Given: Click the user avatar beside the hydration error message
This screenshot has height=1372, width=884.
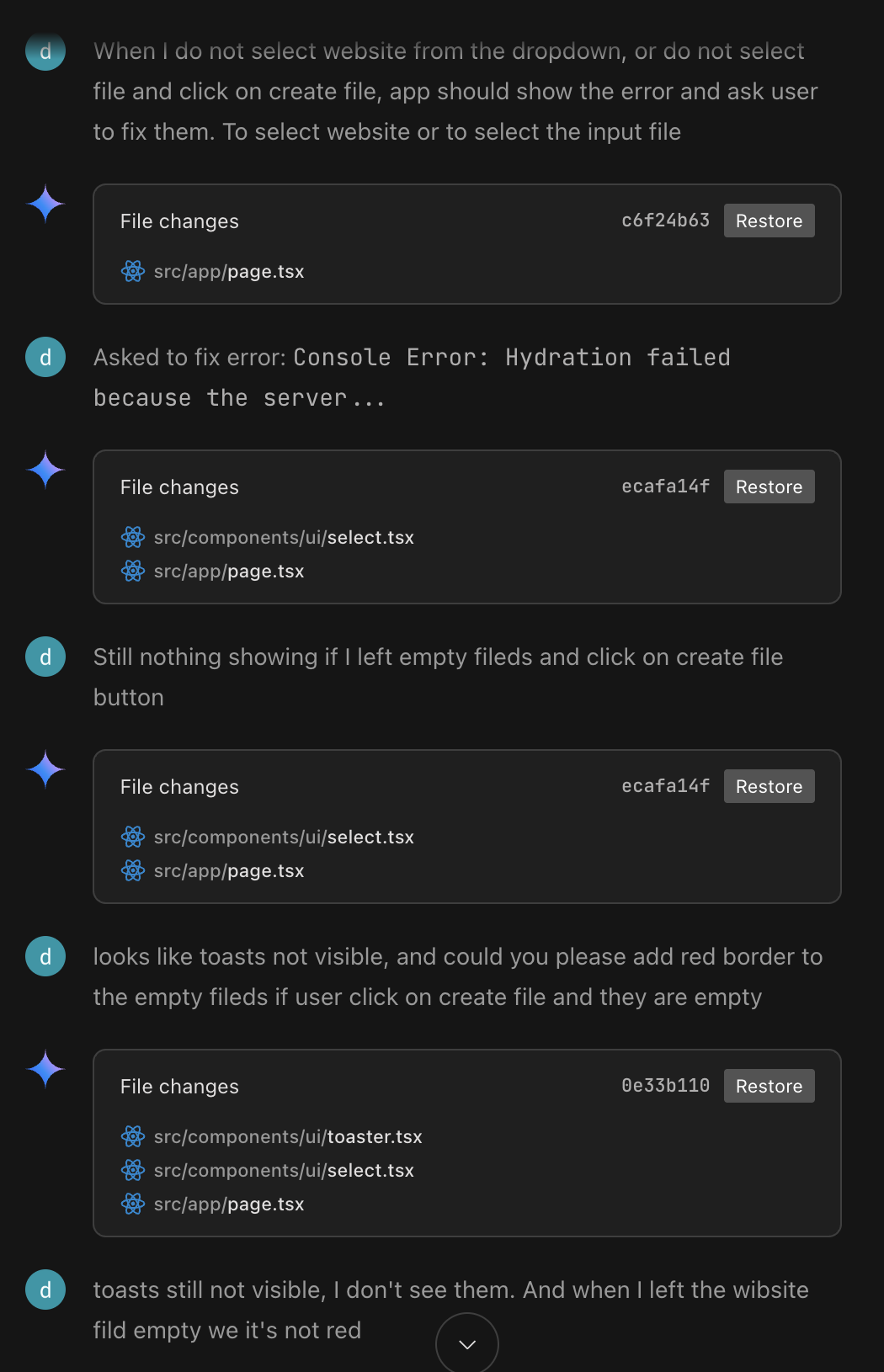Looking at the screenshot, I should coord(45,357).
